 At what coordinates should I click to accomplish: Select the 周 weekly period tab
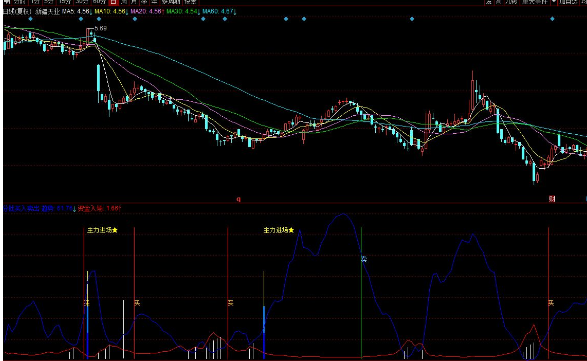(x=124, y=2)
